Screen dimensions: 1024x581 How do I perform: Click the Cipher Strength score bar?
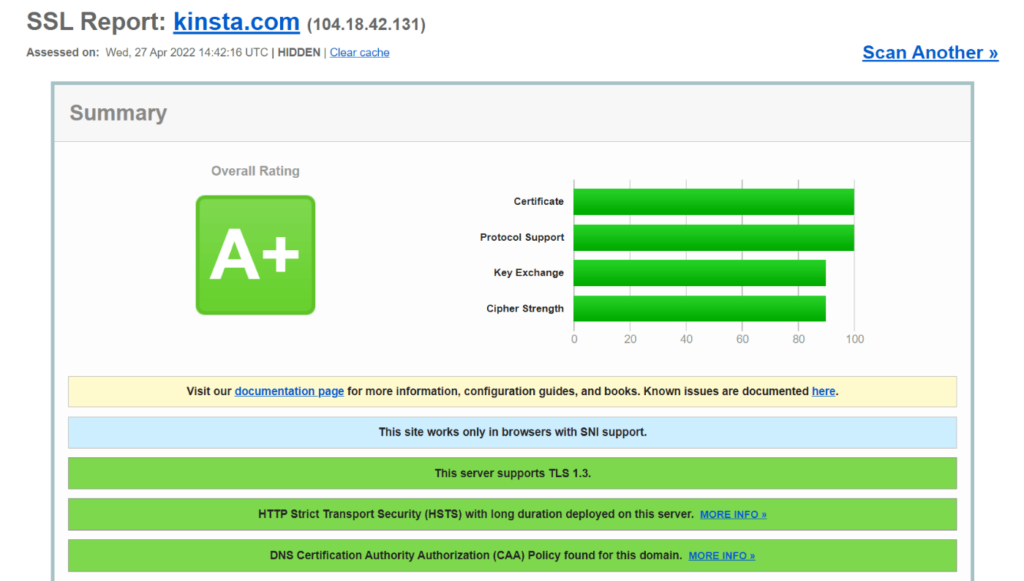pos(699,309)
